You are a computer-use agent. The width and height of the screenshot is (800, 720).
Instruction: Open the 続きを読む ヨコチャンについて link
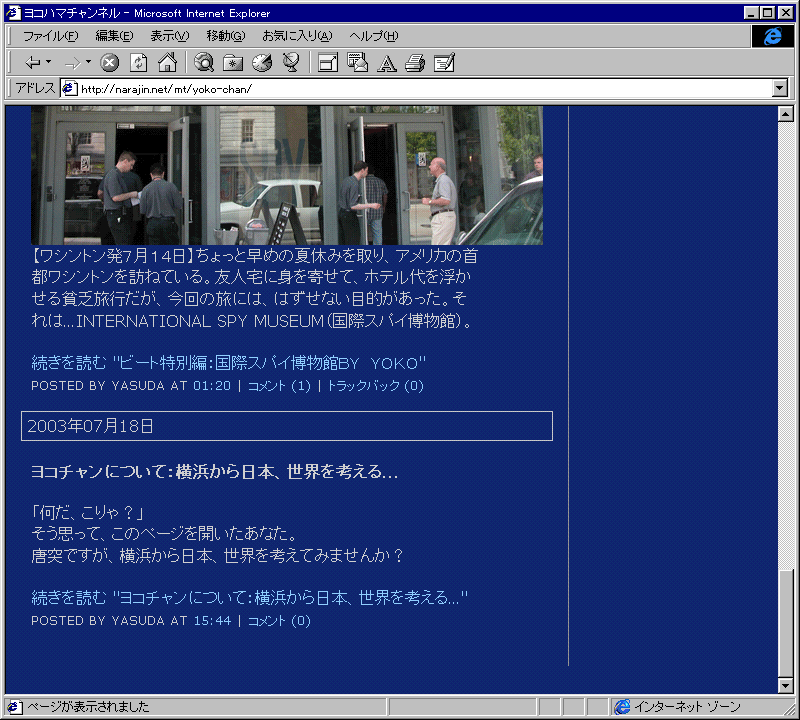point(249,598)
